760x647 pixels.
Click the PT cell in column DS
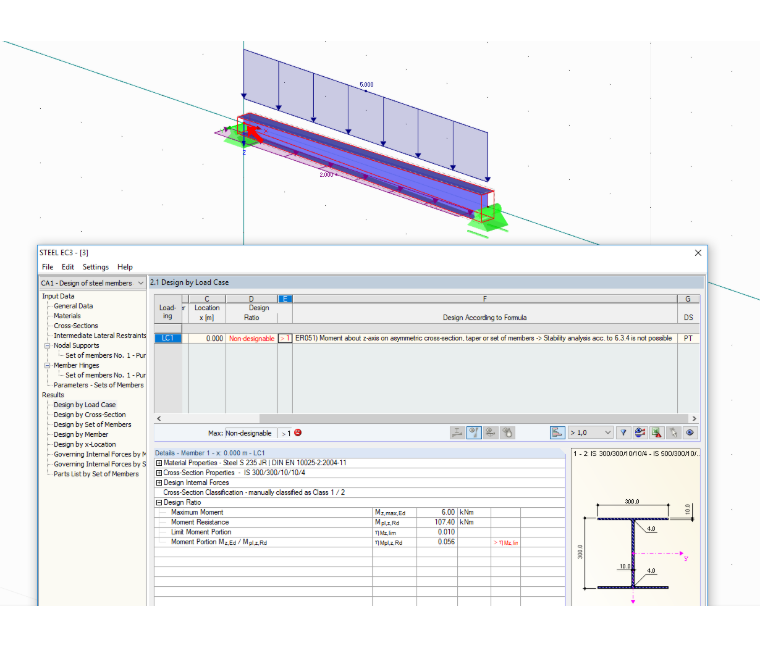[688, 338]
